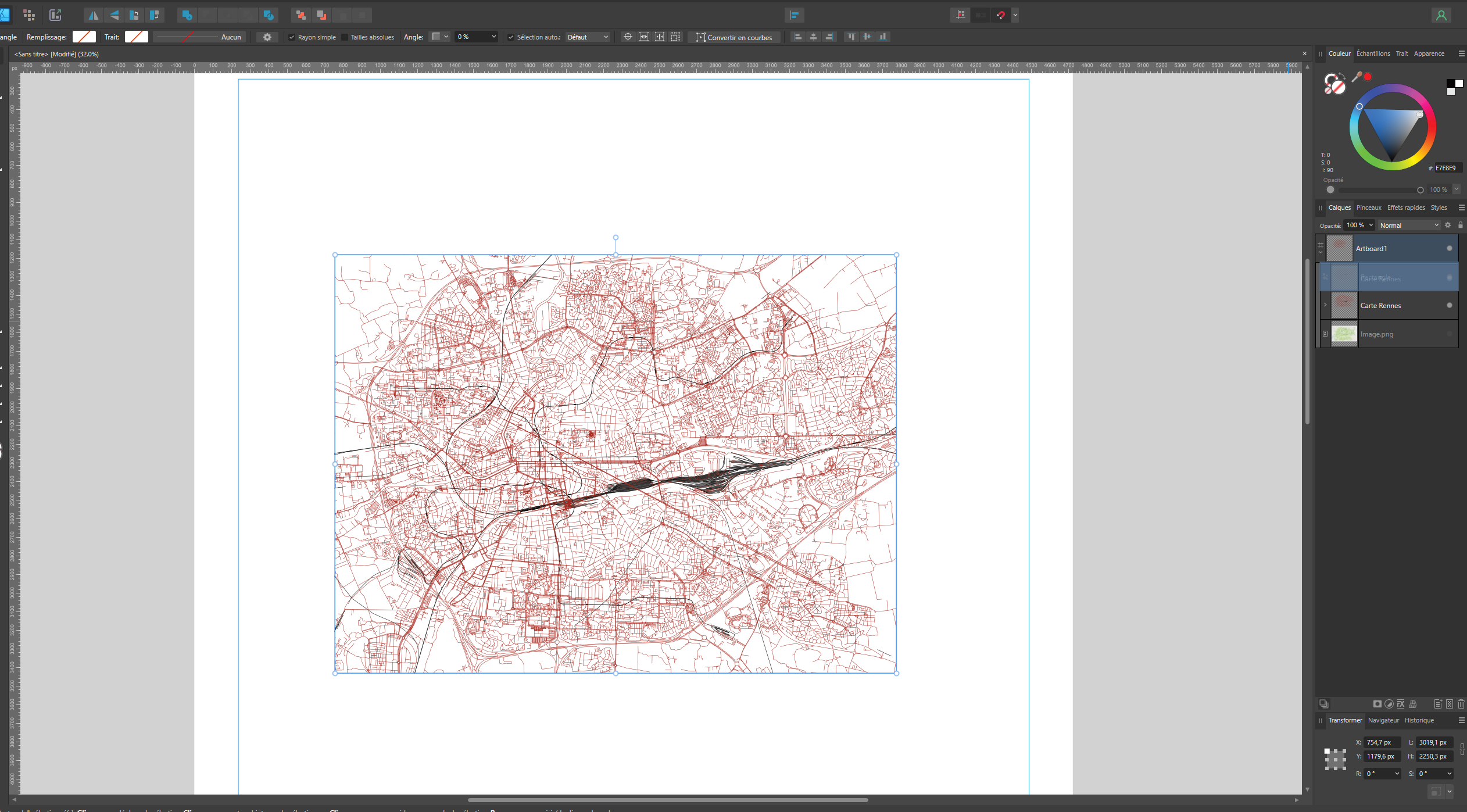Click the Remplissage fill swatch
Viewport: 1467px width, 812px height.
click(x=84, y=37)
